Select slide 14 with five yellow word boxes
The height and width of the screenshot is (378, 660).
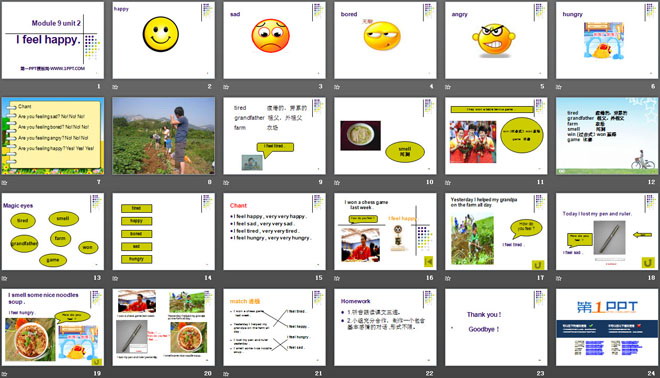point(163,232)
